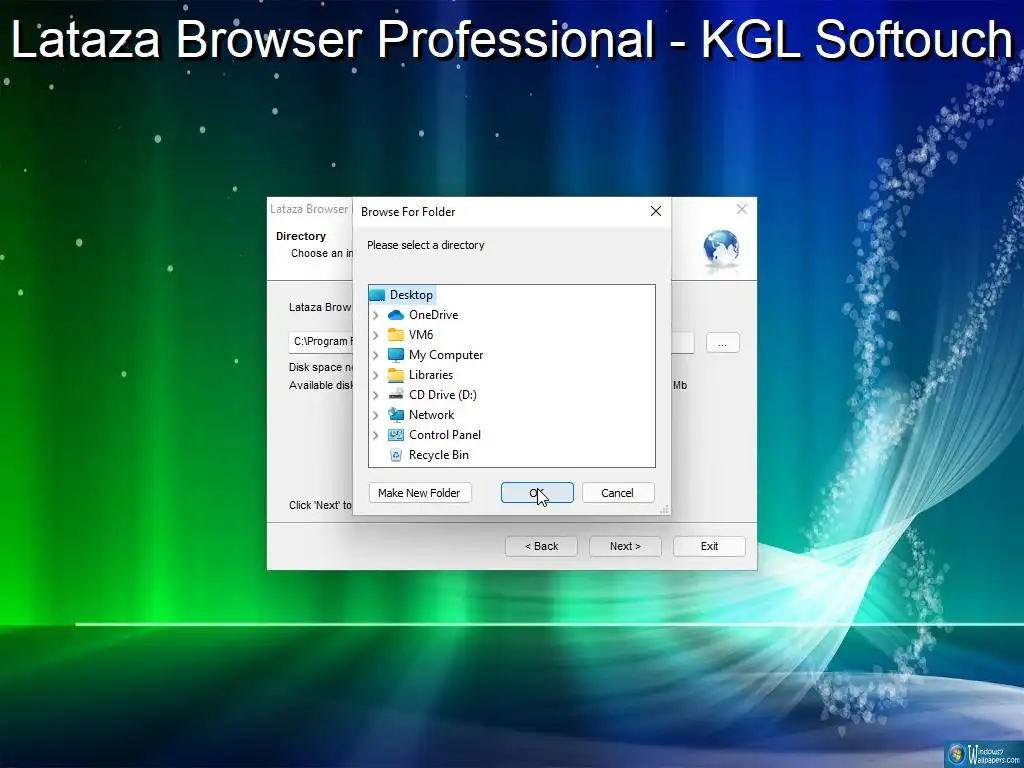Click Next in the installer wizard
Viewport: 1024px width, 768px height.
626,547
